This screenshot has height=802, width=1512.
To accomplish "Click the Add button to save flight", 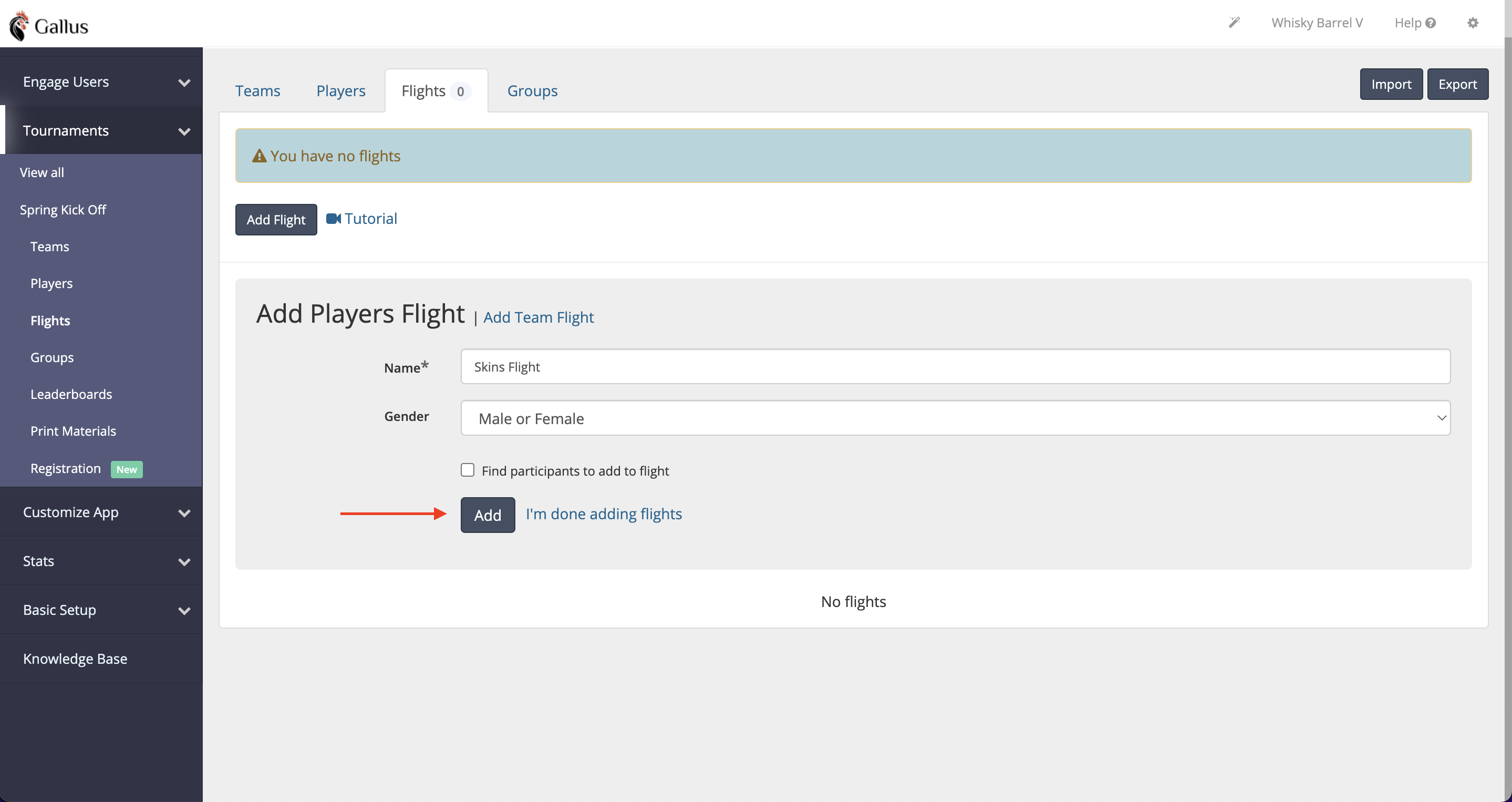I will coord(487,515).
